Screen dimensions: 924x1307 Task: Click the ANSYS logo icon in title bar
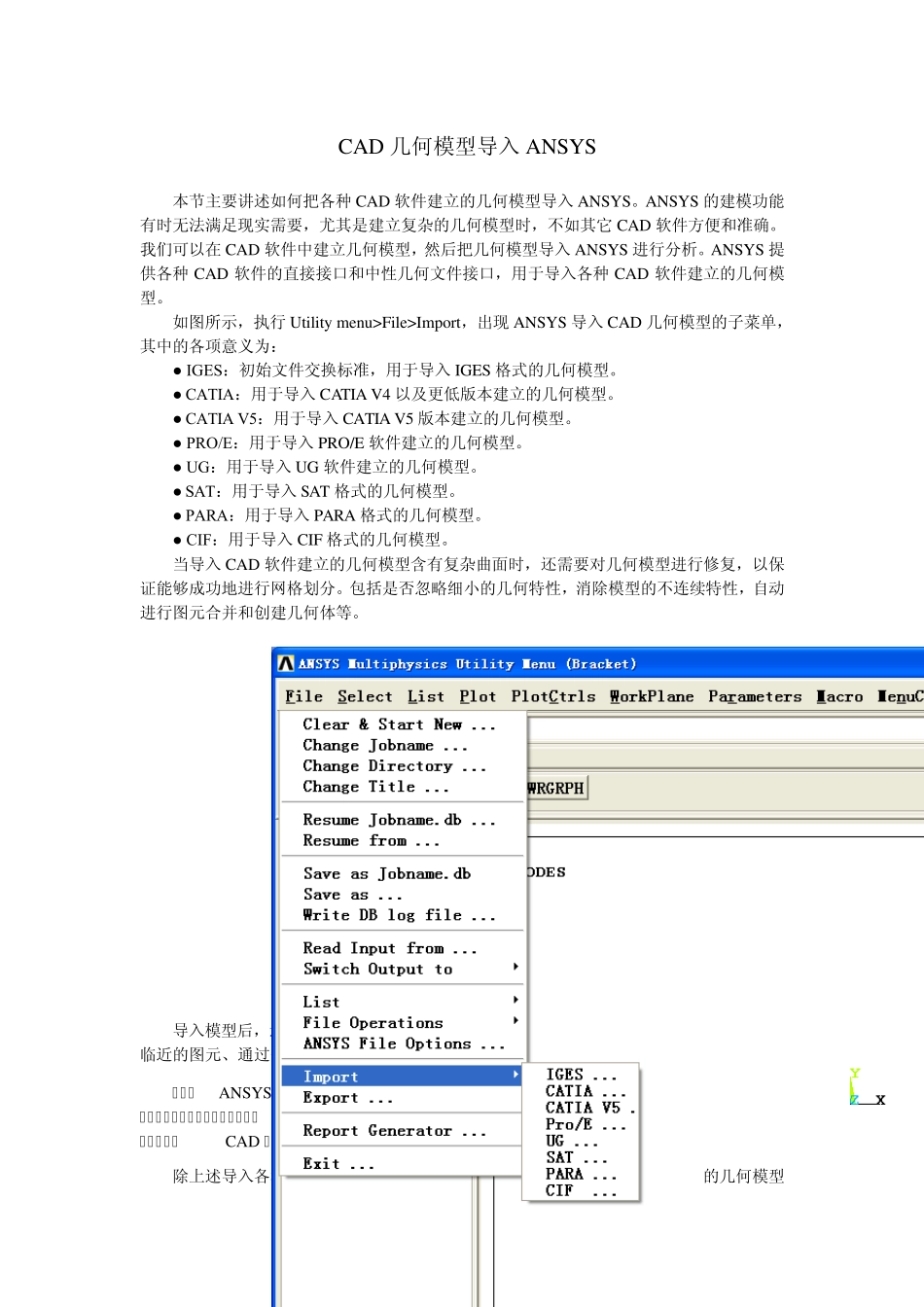click(286, 663)
